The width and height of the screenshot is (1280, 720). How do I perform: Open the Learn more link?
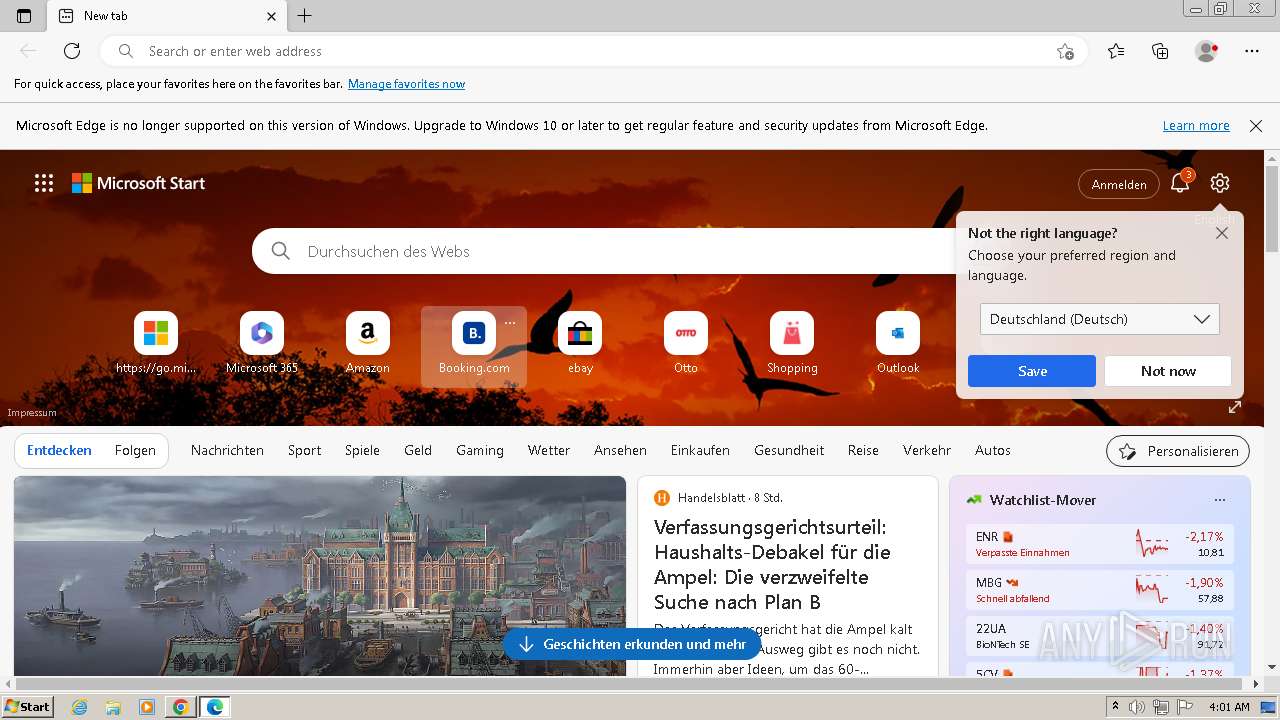[x=1196, y=126]
